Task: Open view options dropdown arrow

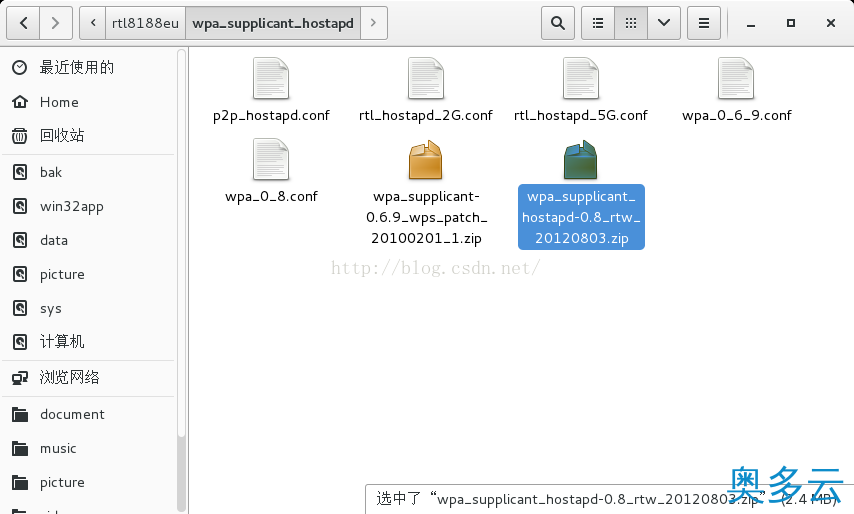Action: 664,23
